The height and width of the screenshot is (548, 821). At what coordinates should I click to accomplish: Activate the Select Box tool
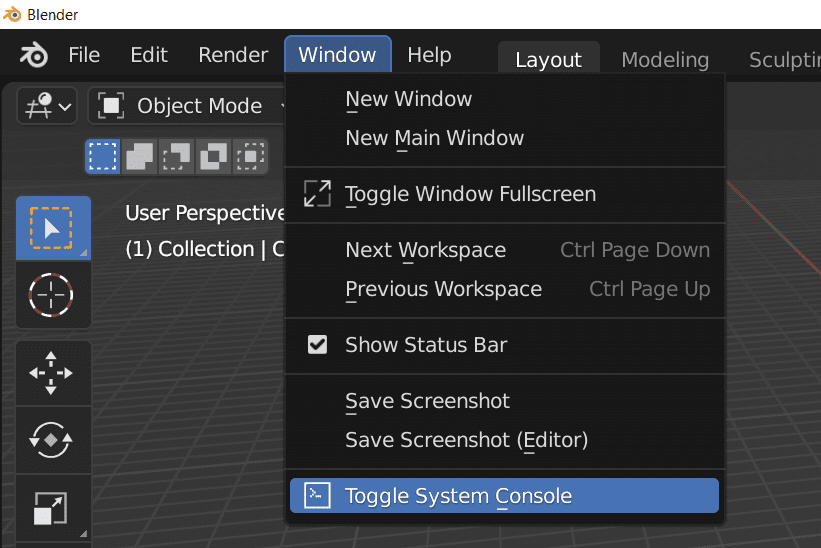[53, 228]
